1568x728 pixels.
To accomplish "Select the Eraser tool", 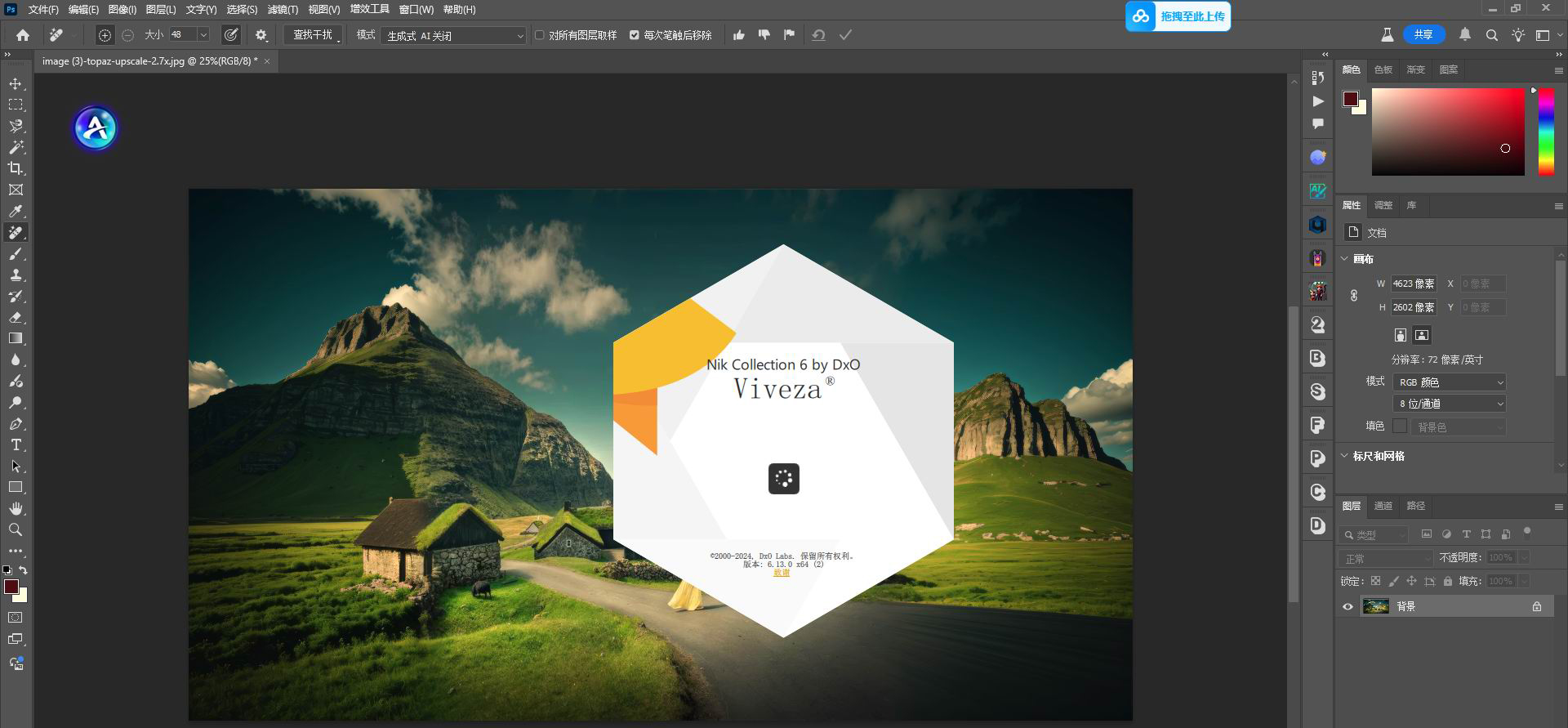I will click(16, 318).
